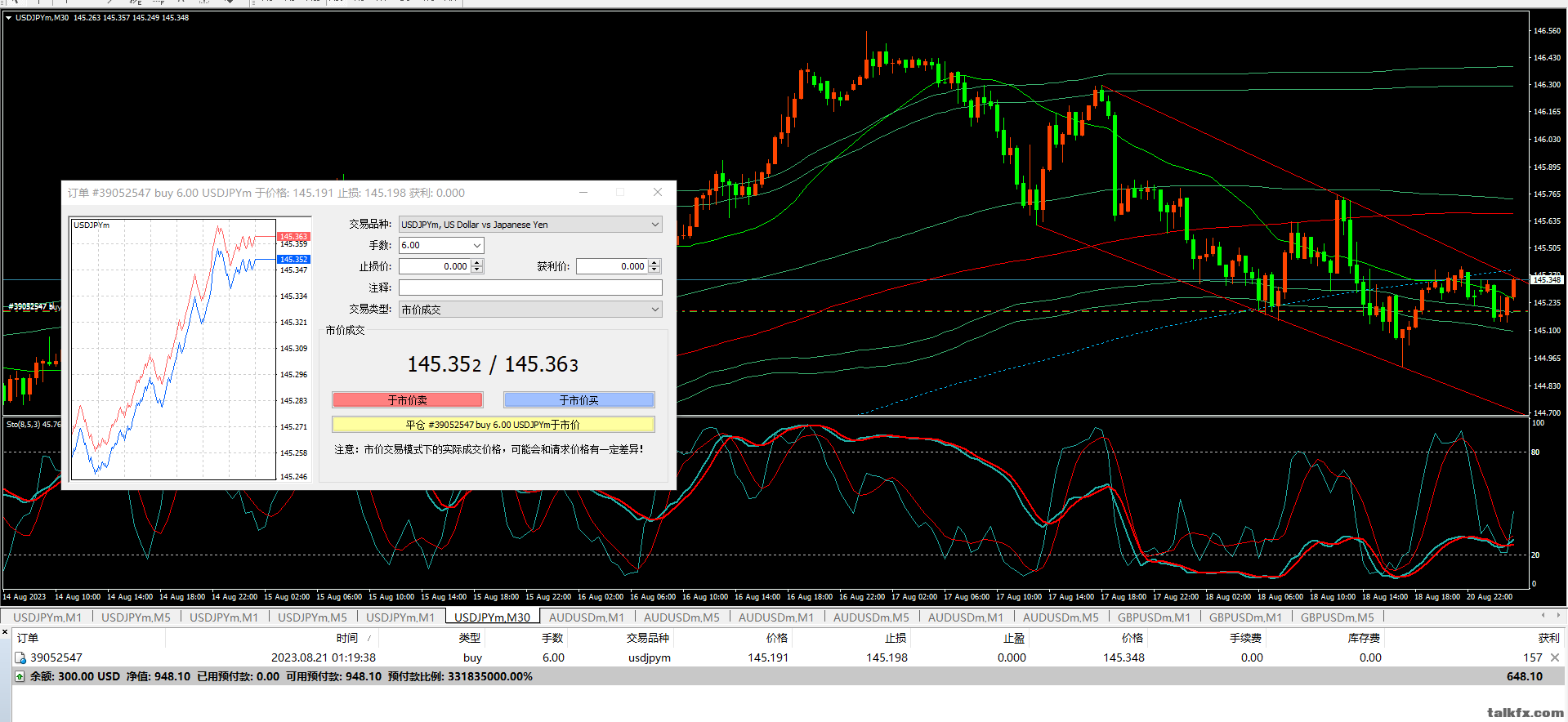Click the 余额: 300.00 USD balance text
1568x722 pixels.
coord(75,676)
